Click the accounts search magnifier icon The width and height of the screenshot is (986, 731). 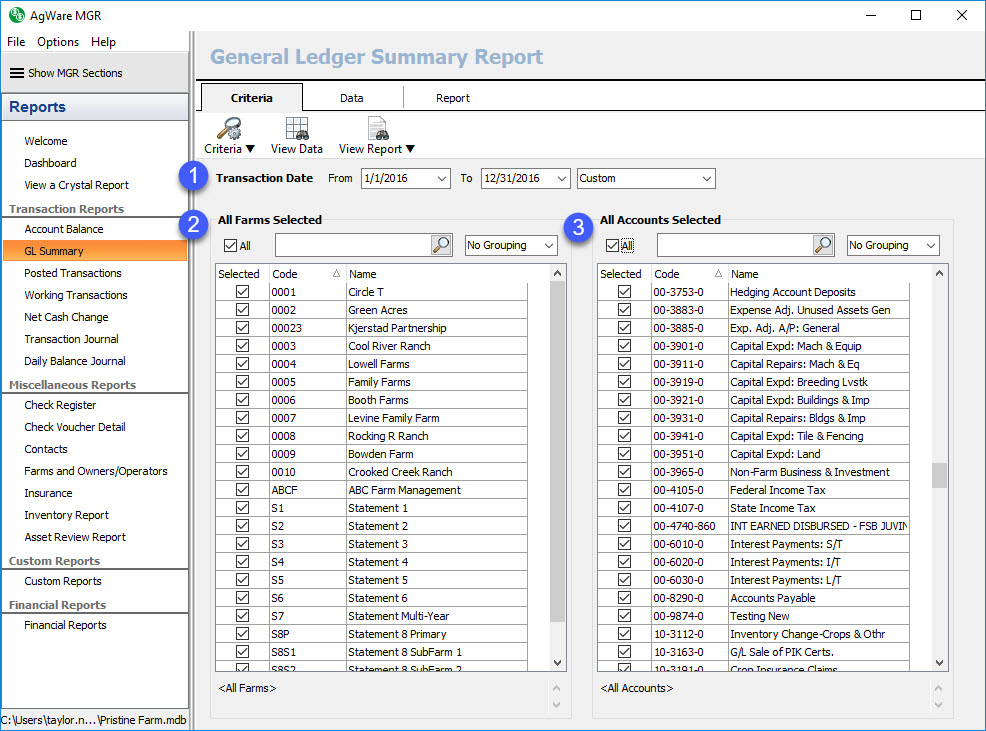pyautogui.click(x=823, y=245)
